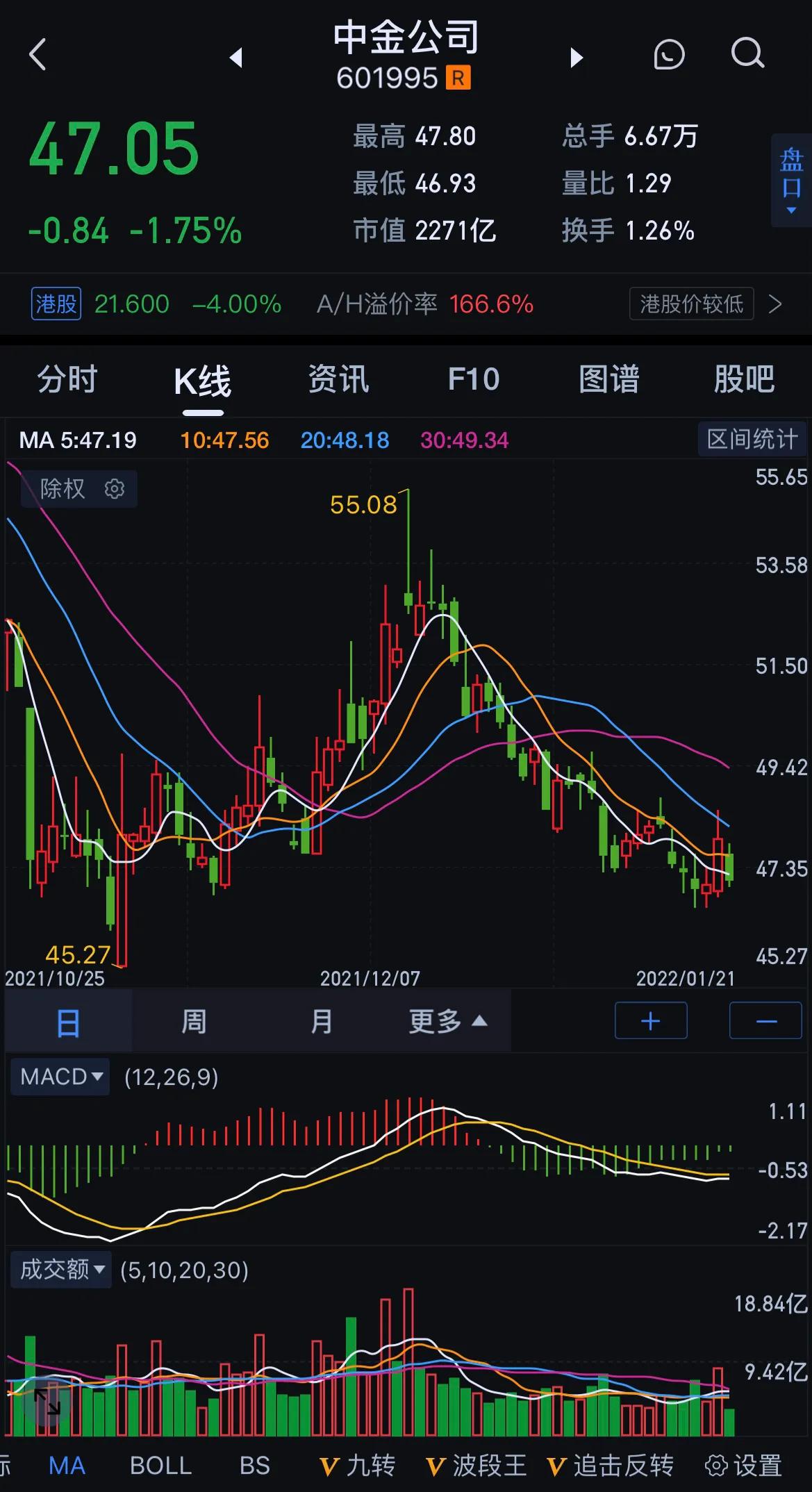Switch to previous stock with left triangle
The width and height of the screenshot is (812, 1492).
coord(236,57)
